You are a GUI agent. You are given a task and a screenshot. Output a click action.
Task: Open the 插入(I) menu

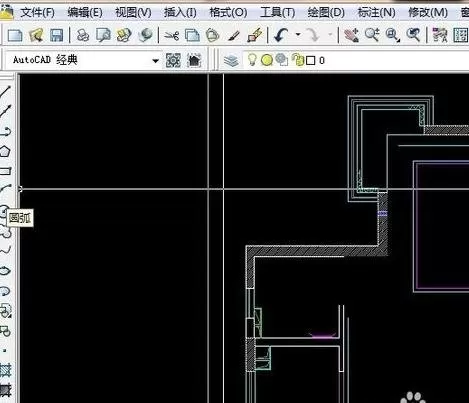pyautogui.click(x=180, y=13)
